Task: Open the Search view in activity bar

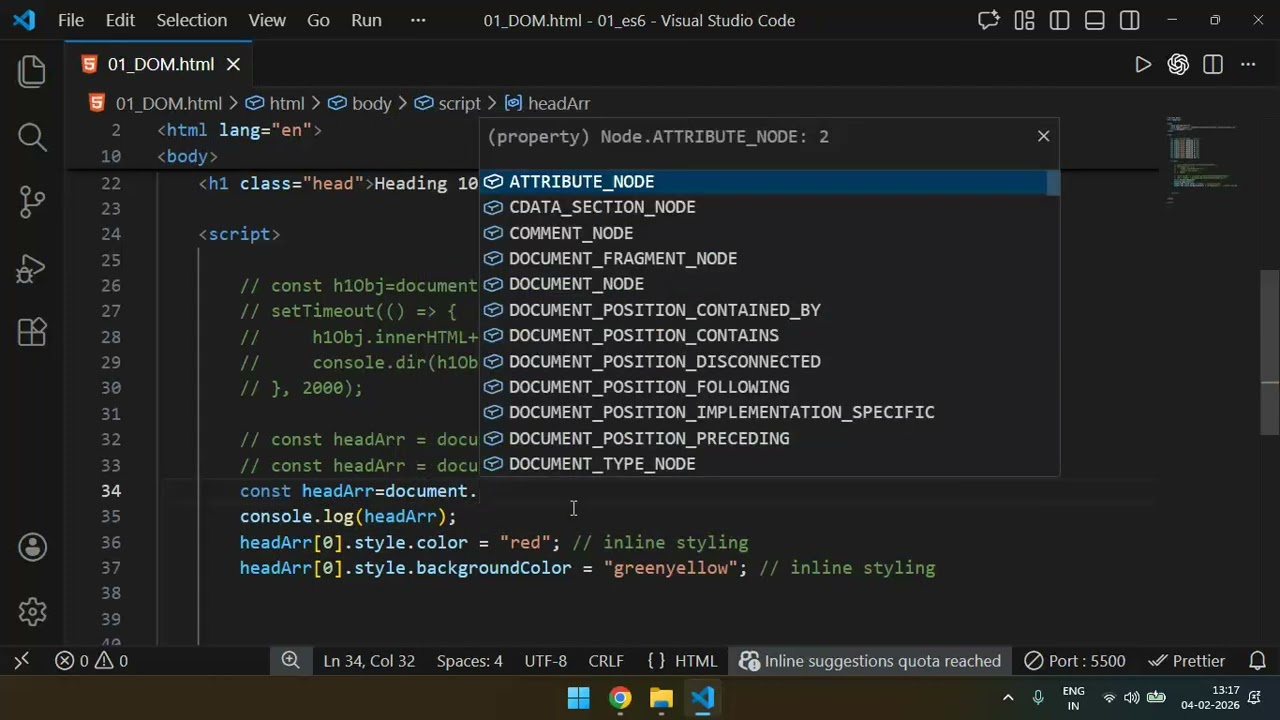Action: pos(32,136)
